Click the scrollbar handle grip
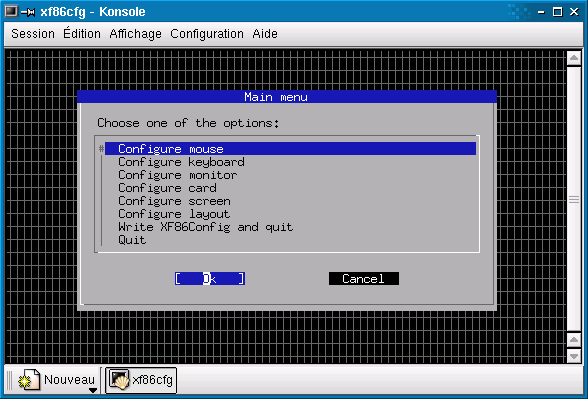This screenshot has width=588, height=399. tap(574, 199)
